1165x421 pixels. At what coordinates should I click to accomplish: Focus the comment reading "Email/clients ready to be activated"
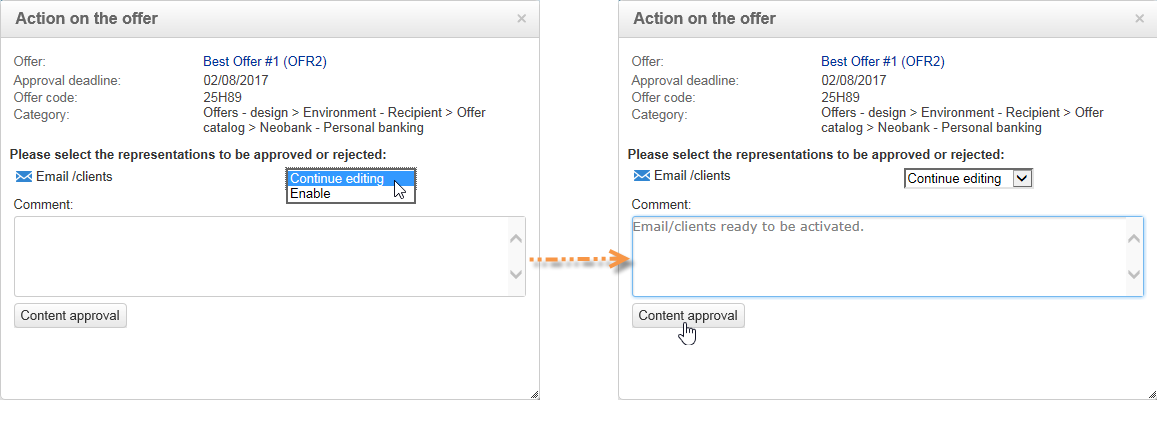pyautogui.click(x=878, y=256)
